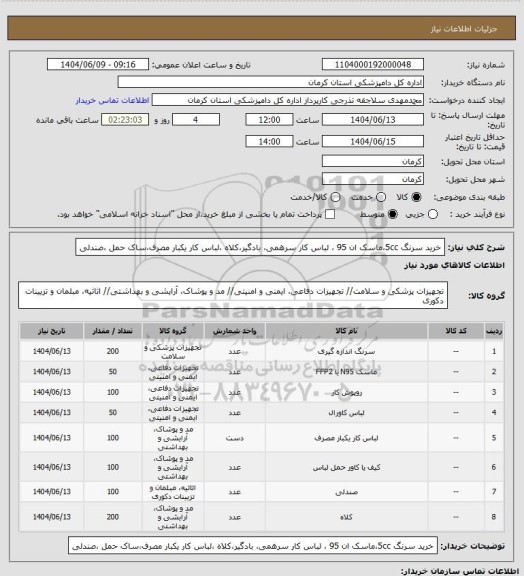Click the item name روپوش کار

(x=346, y=392)
